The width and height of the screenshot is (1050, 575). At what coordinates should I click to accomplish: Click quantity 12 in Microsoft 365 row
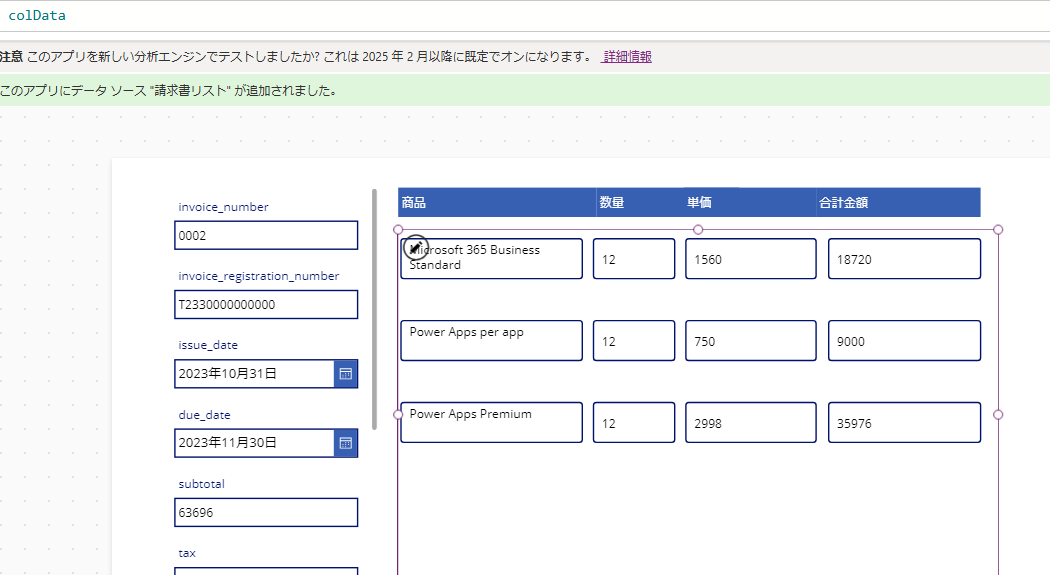633,258
